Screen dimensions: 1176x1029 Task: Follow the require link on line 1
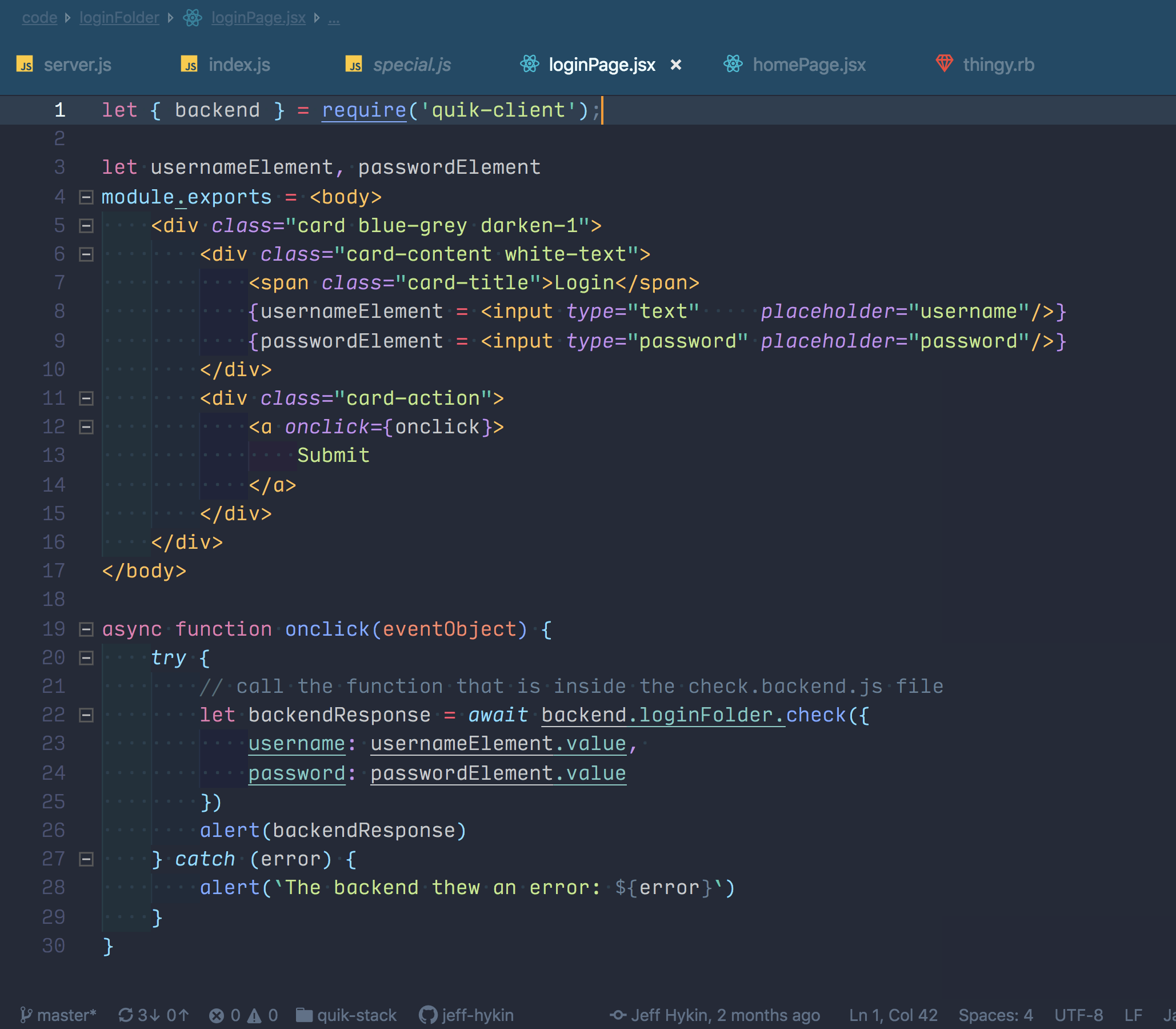point(364,110)
